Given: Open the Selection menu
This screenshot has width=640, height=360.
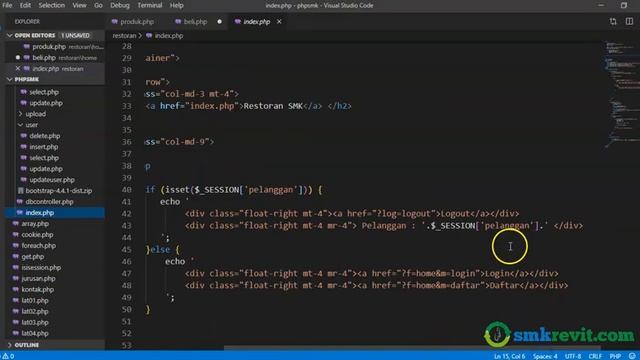Looking at the screenshot, I should (52, 5).
